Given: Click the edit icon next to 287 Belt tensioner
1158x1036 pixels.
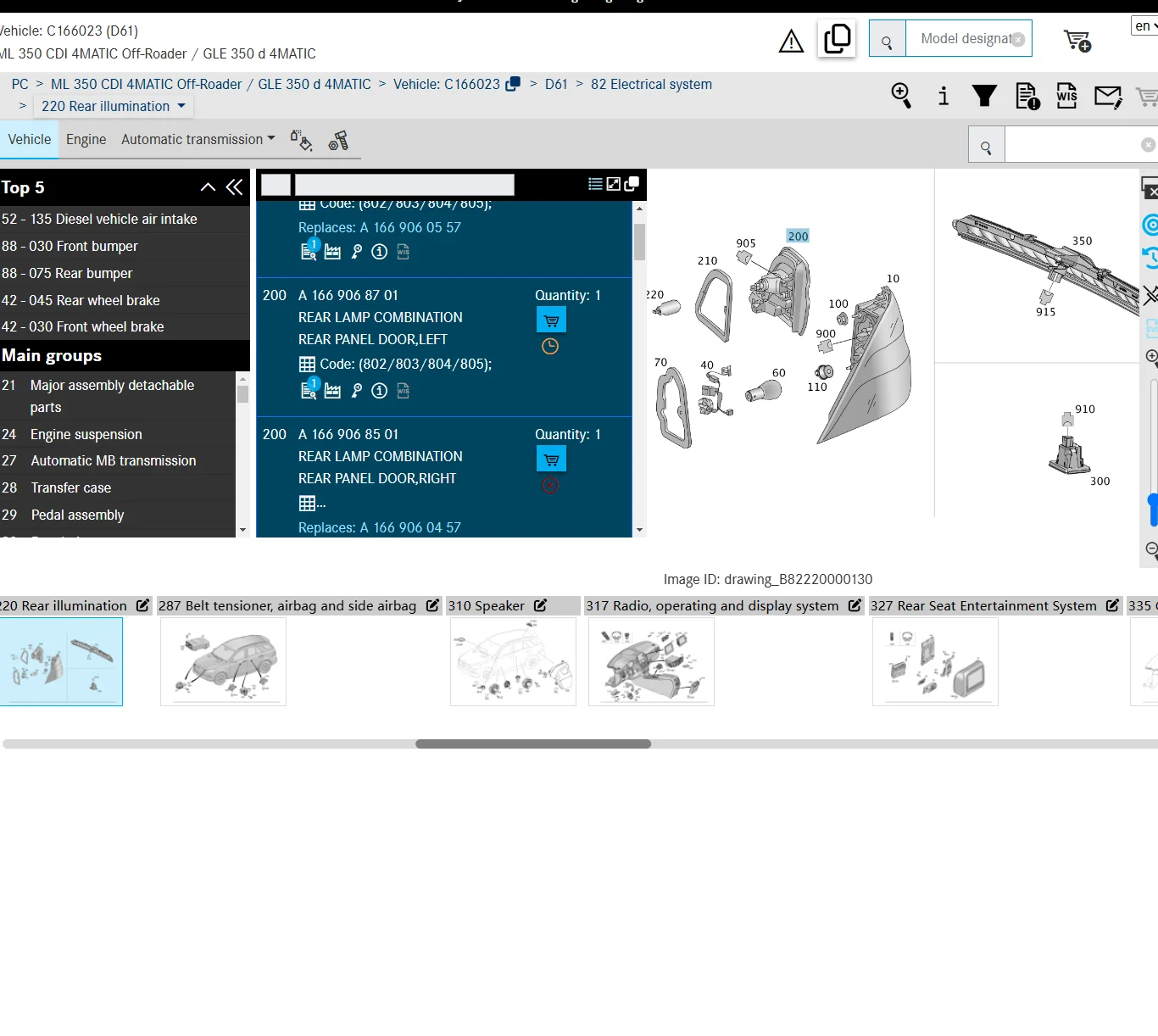Looking at the screenshot, I should [432, 605].
